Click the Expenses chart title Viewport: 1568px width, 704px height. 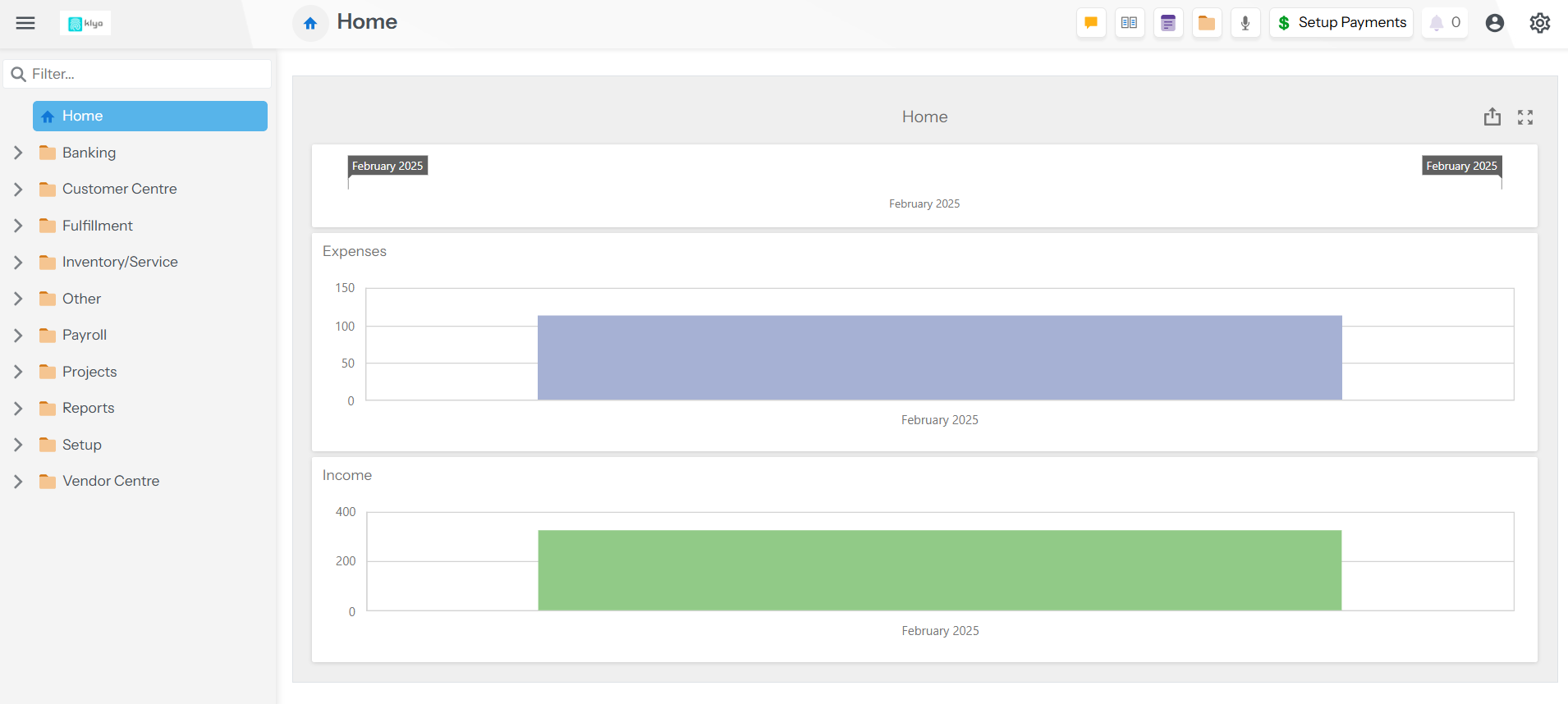[355, 251]
